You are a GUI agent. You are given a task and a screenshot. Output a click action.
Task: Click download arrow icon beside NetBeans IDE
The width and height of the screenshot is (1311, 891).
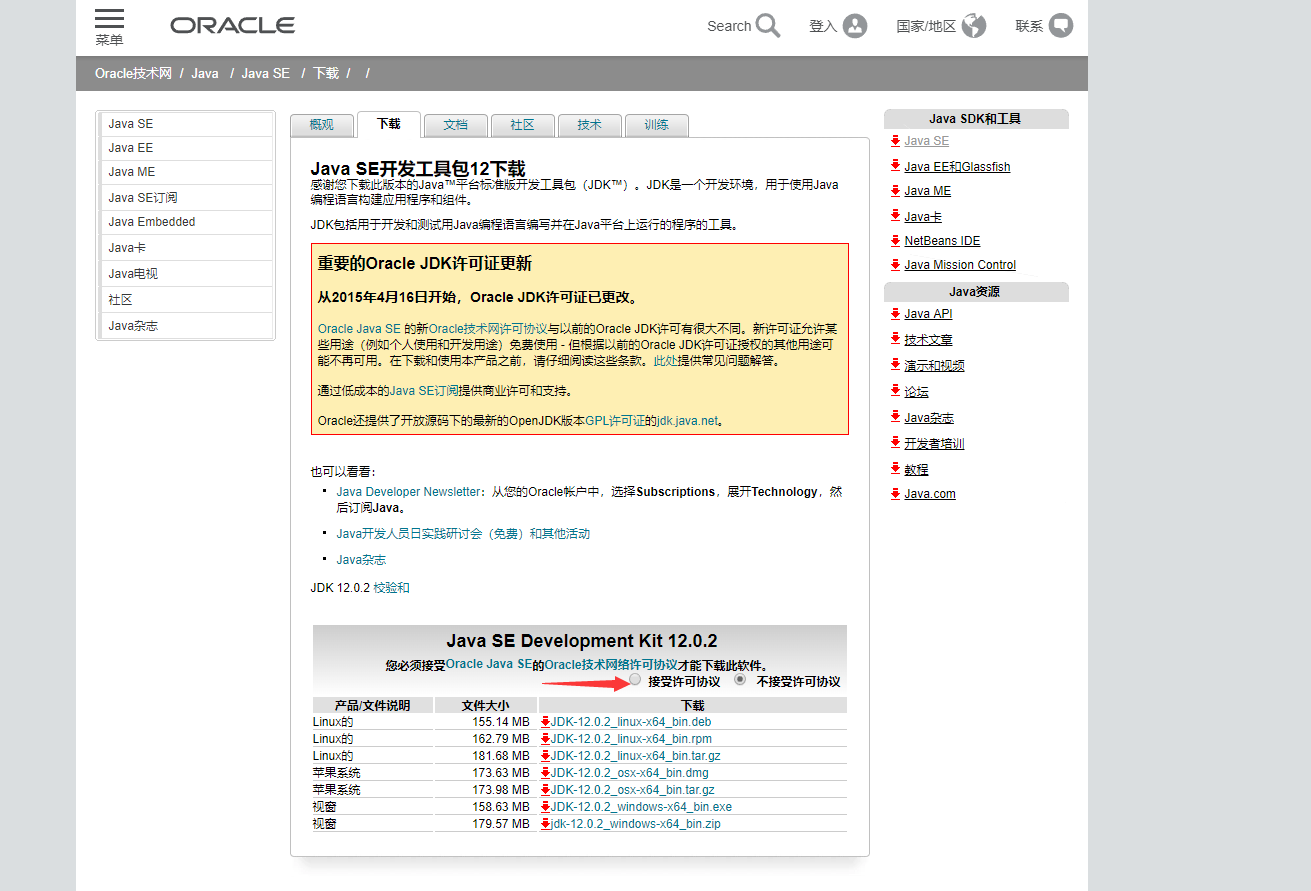tap(895, 240)
